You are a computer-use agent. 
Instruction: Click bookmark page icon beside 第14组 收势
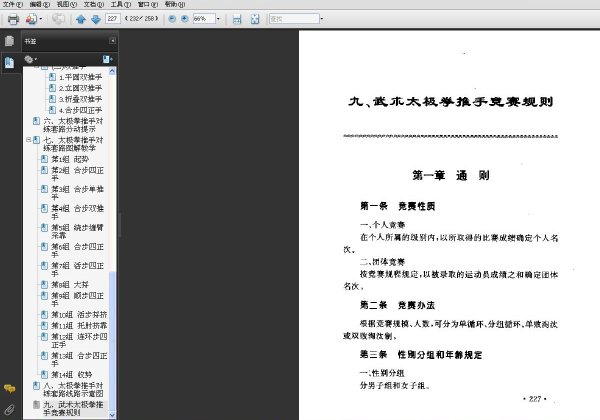[44, 374]
